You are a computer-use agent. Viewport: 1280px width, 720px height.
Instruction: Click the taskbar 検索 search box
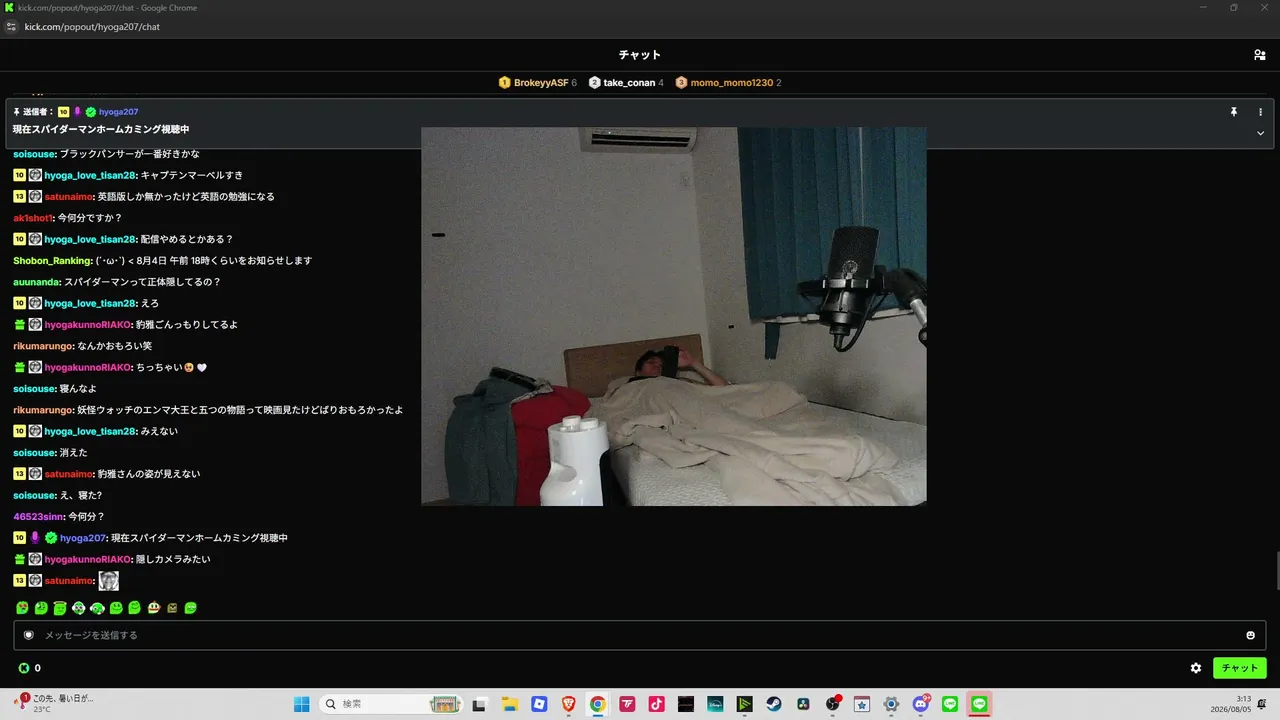point(393,704)
